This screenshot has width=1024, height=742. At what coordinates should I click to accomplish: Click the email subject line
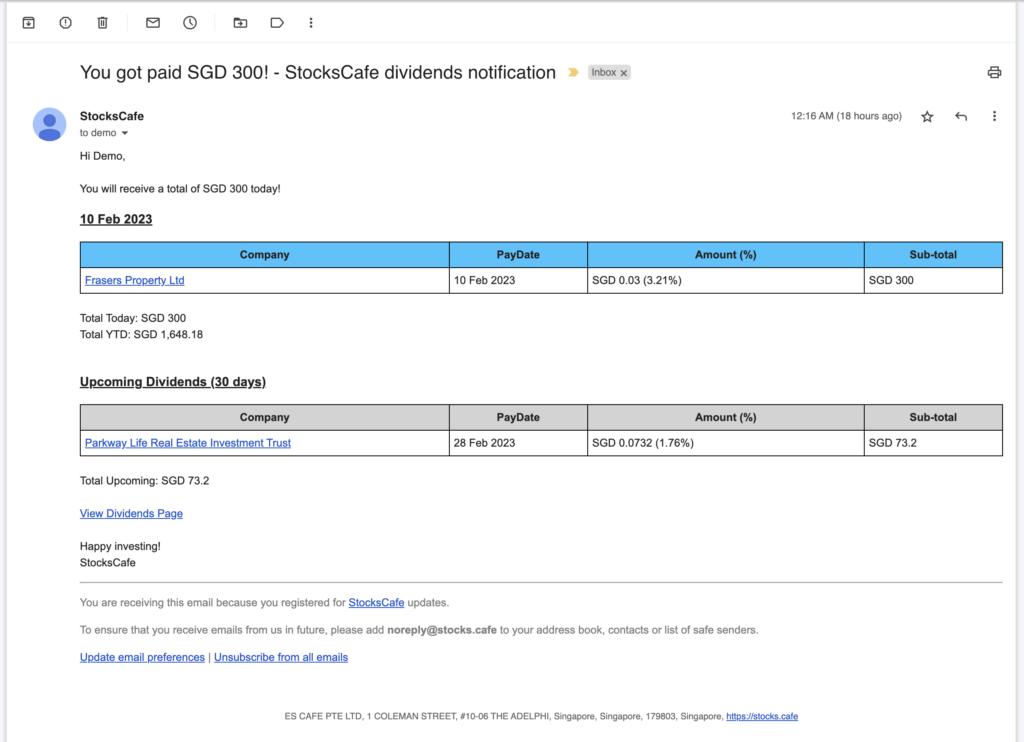pos(318,73)
